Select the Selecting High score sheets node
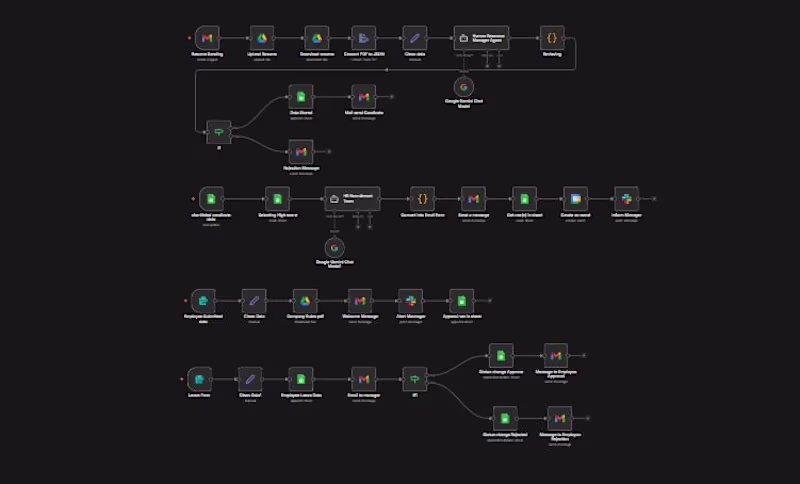Screen dimensions: 800x484 (x=278, y=199)
